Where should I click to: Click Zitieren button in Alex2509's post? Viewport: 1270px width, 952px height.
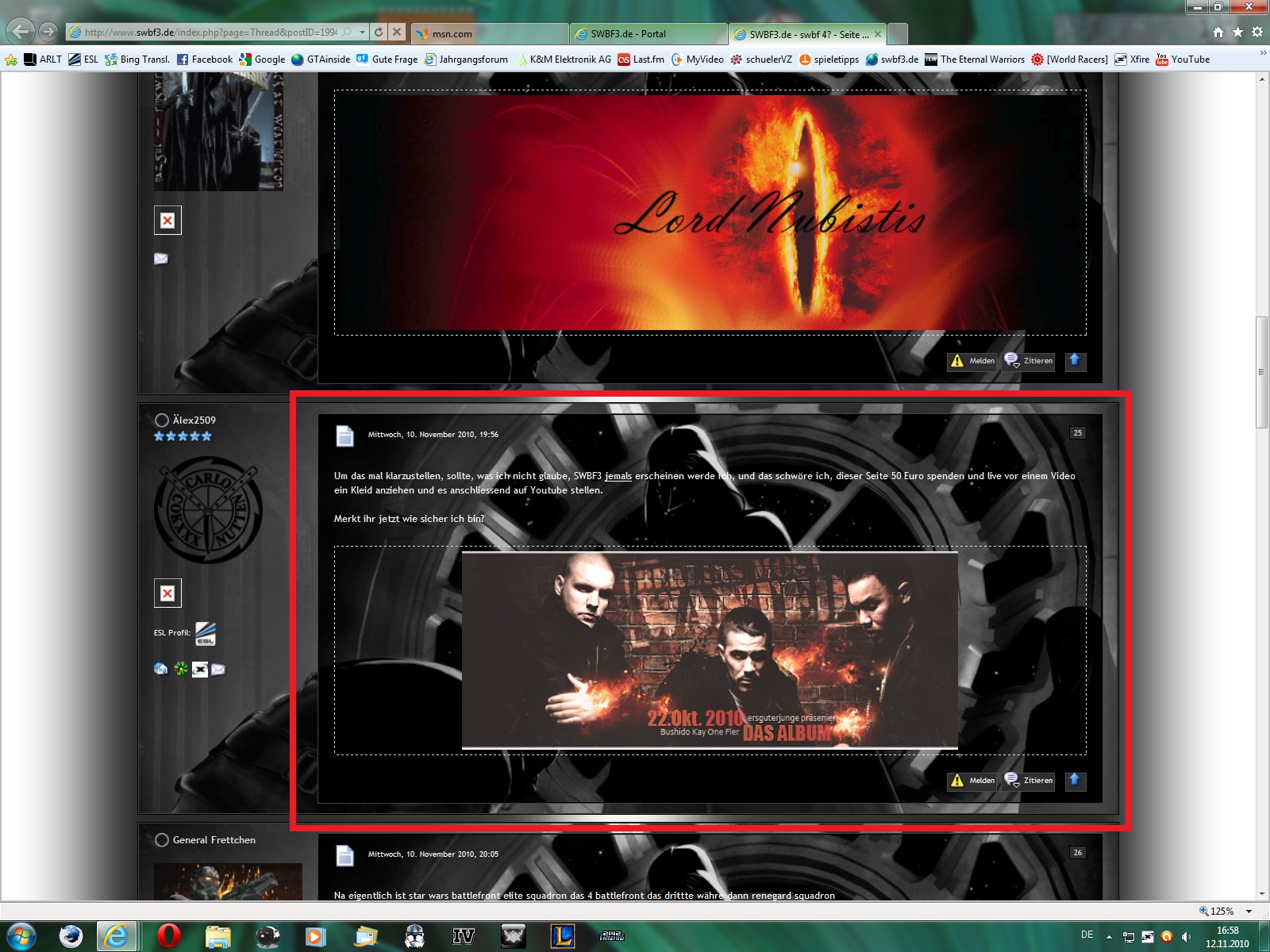pos(1029,781)
